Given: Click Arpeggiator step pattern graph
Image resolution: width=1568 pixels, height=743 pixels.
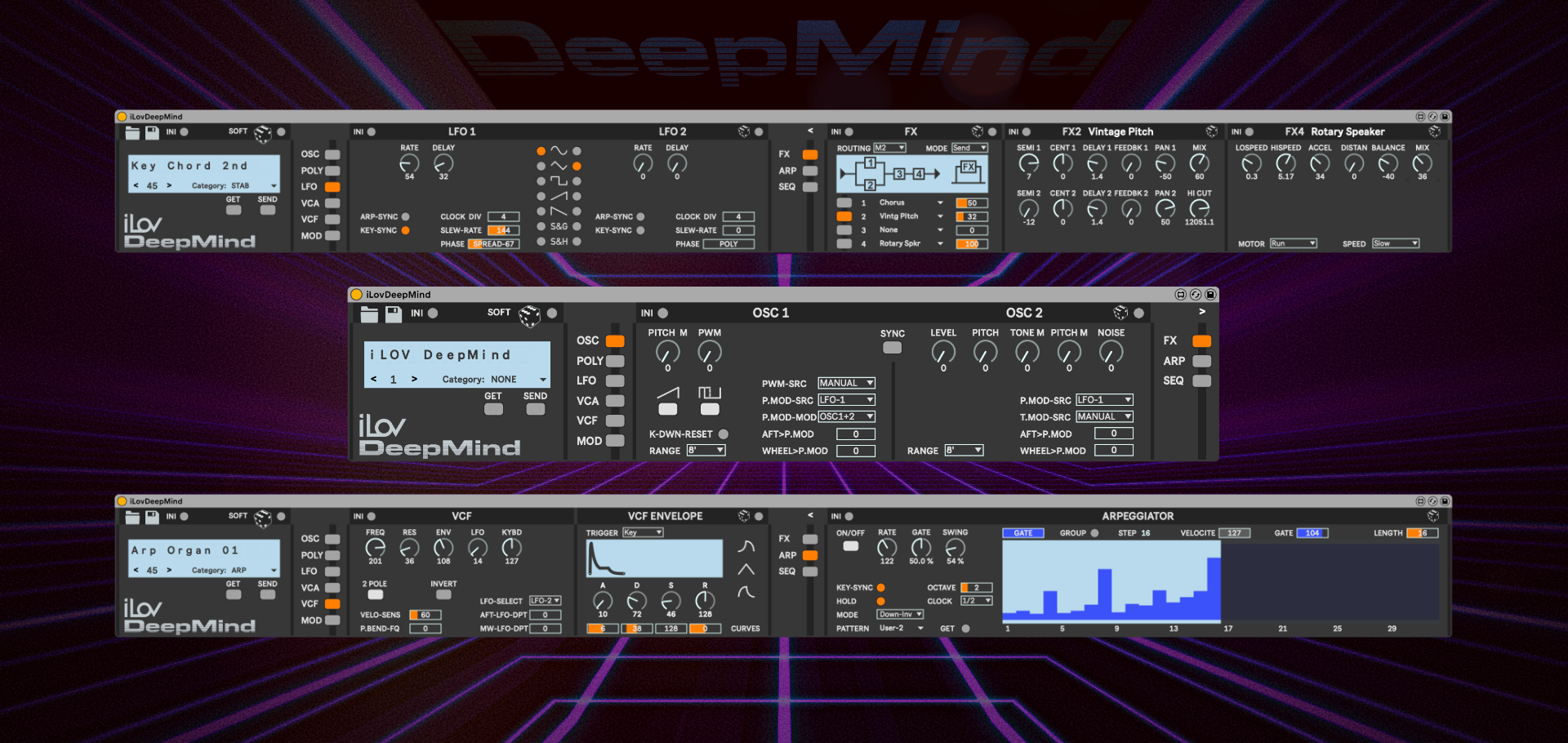Looking at the screenshot, I should point(1221,581).
